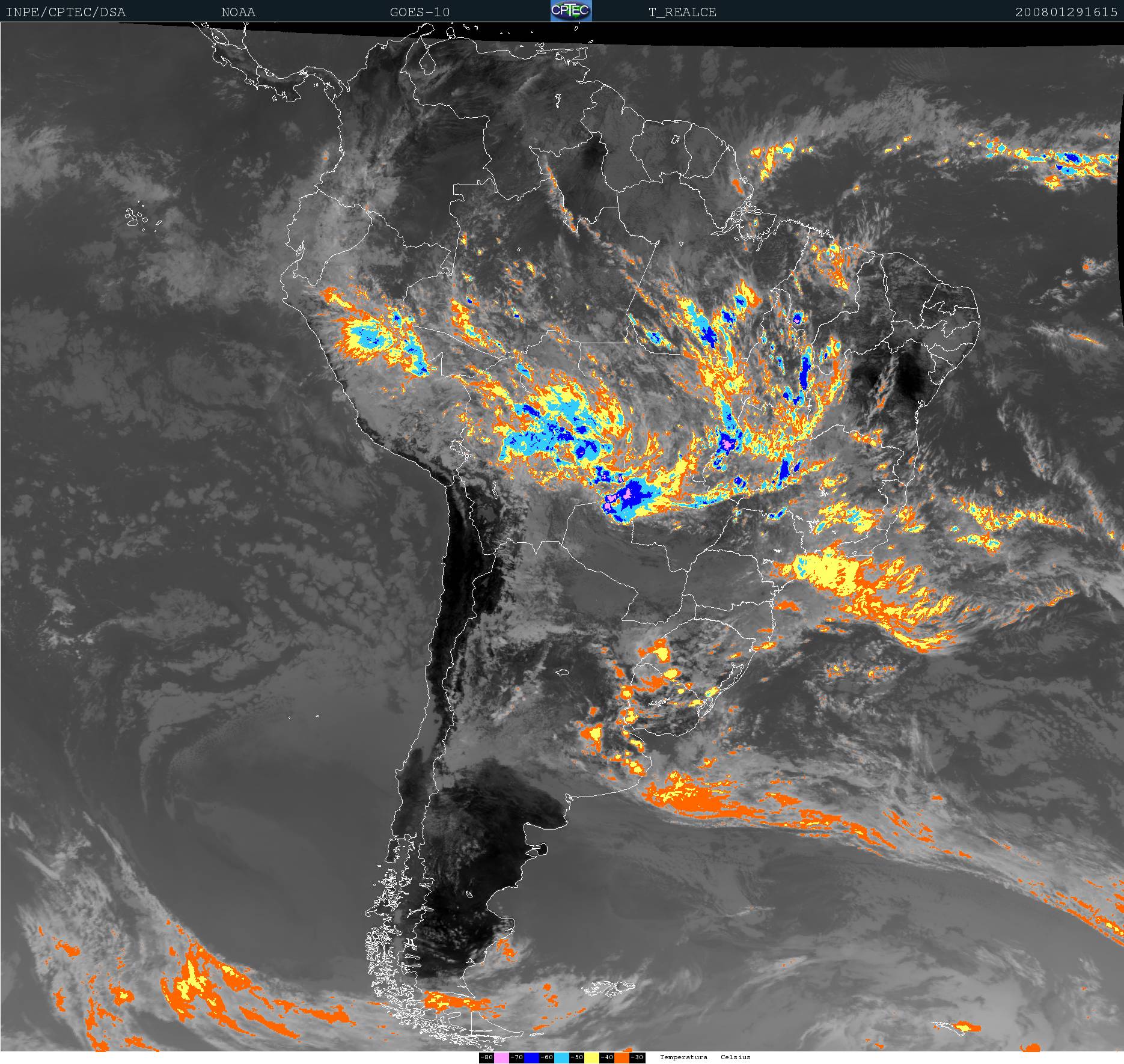Click the T_REALCE product label

(x=682, y=12)
